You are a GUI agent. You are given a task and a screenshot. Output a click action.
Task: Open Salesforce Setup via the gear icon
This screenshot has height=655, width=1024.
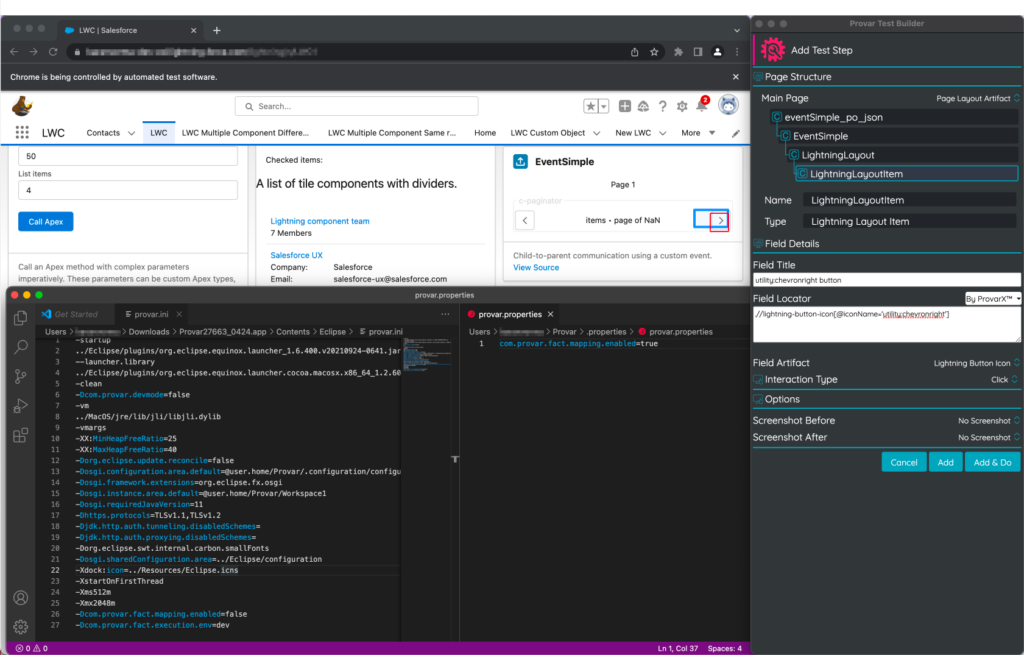tap(682, 106)
